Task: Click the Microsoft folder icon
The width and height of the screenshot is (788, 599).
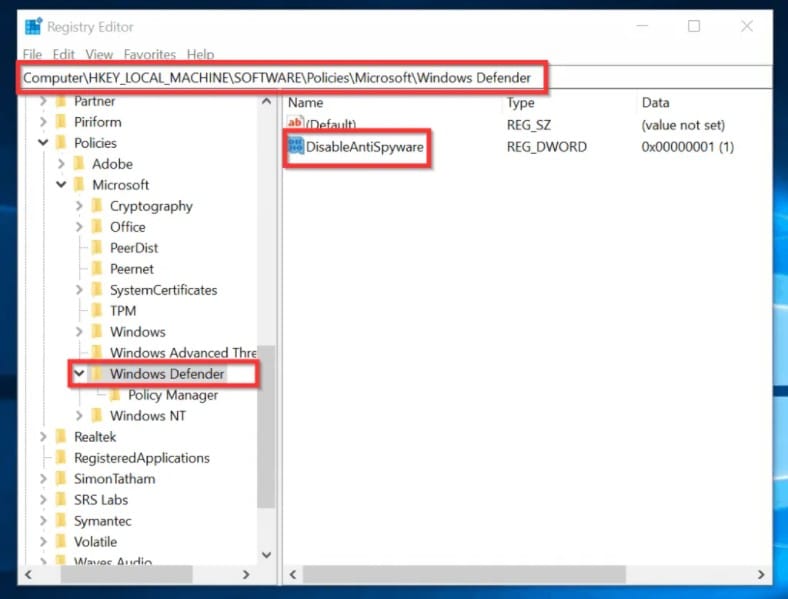Action: coord(79,185)
